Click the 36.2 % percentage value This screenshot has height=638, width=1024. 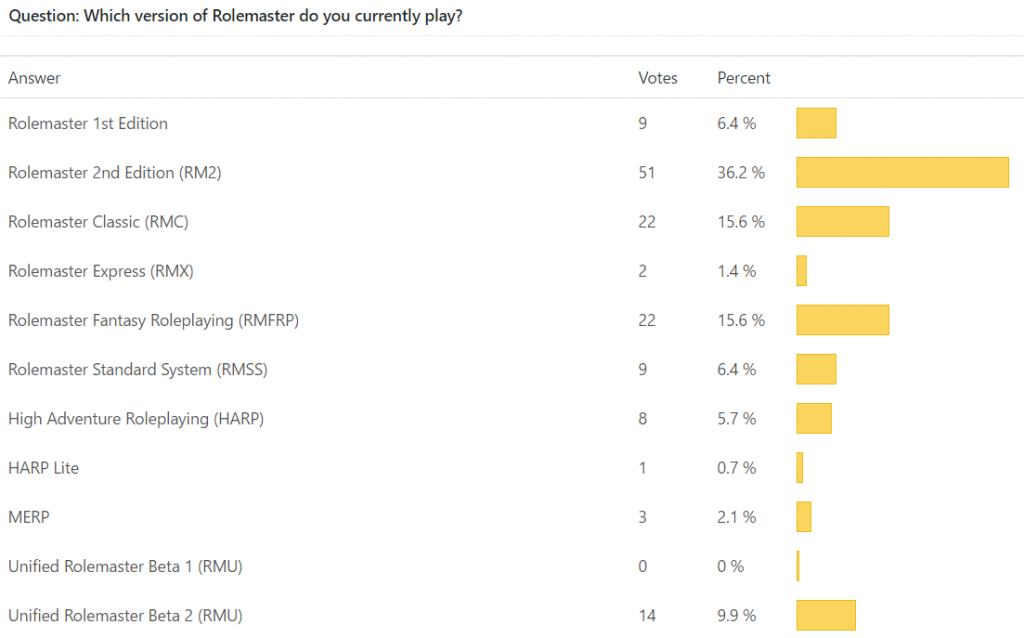[x=741, y=173]
